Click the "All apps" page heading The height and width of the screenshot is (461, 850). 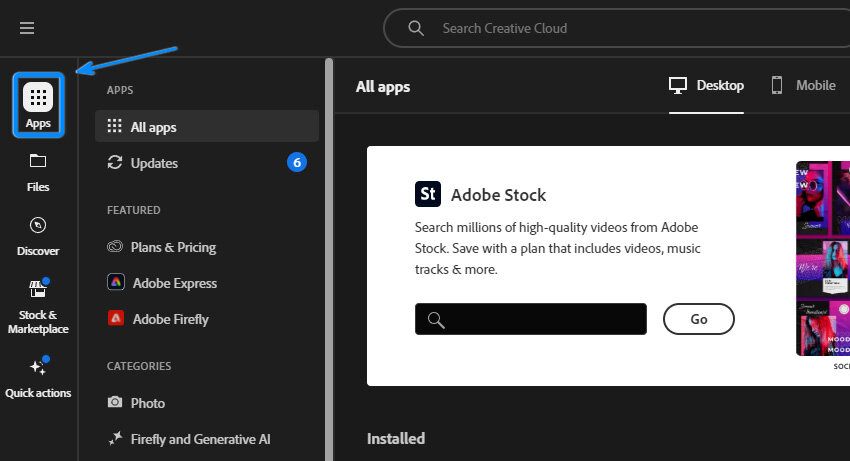[383, 87]
